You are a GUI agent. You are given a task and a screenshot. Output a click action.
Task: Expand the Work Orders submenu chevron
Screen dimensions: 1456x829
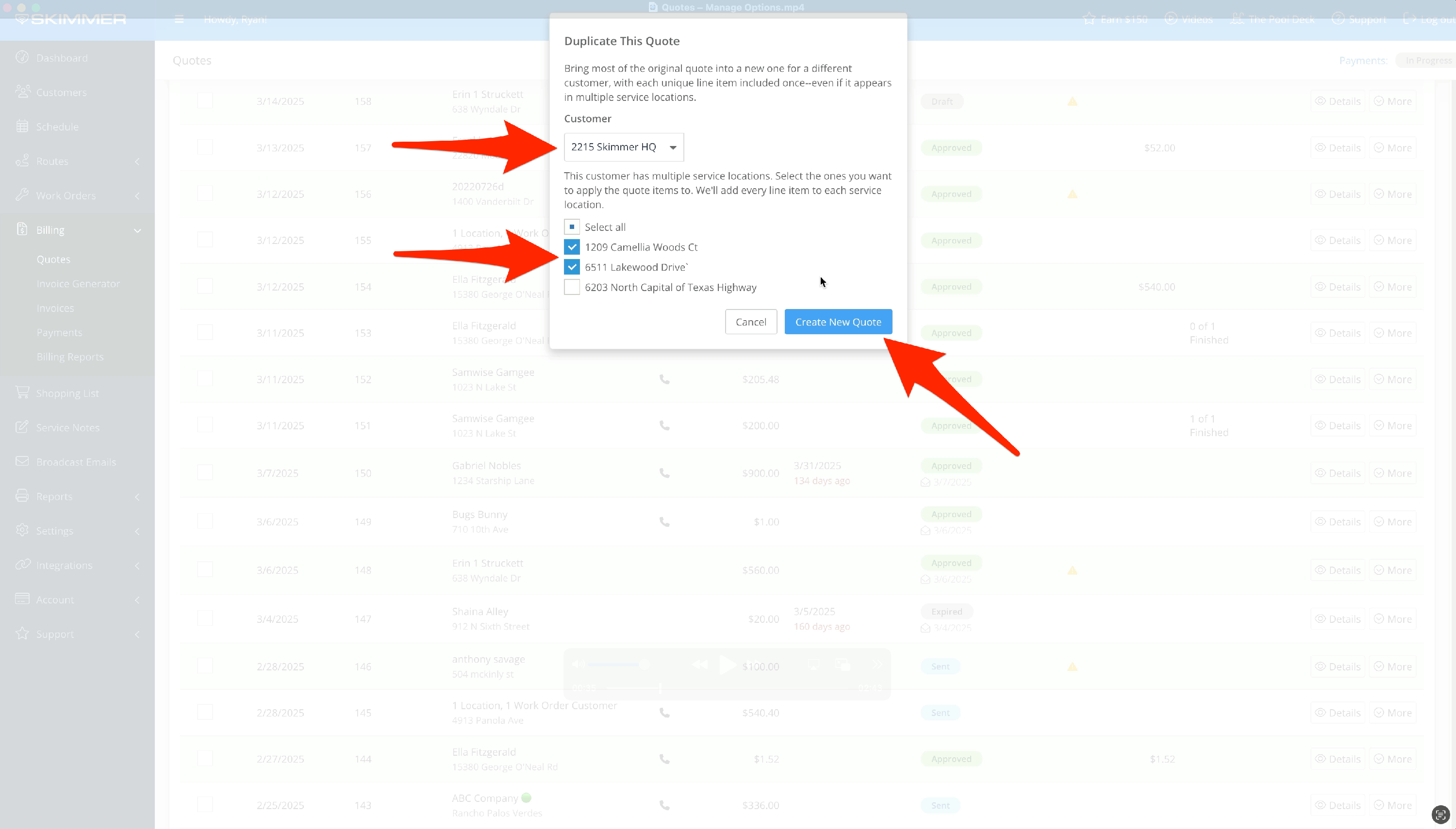tap(137, 195)
